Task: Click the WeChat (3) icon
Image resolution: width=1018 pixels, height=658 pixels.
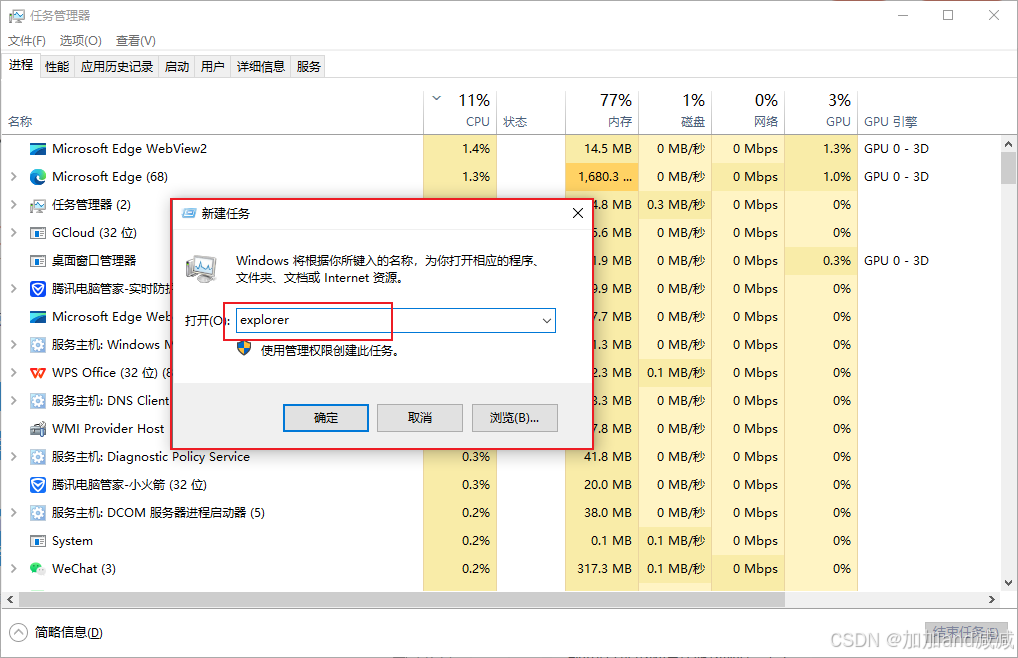Action: pos(38,568)
